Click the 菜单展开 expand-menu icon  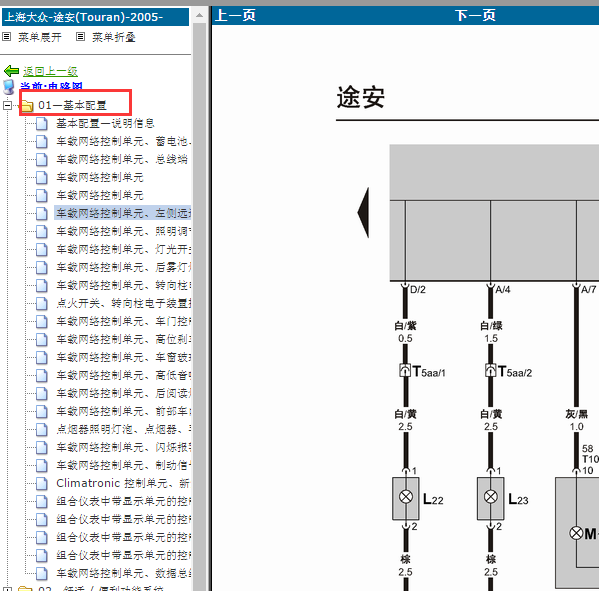tap(6, 37)
